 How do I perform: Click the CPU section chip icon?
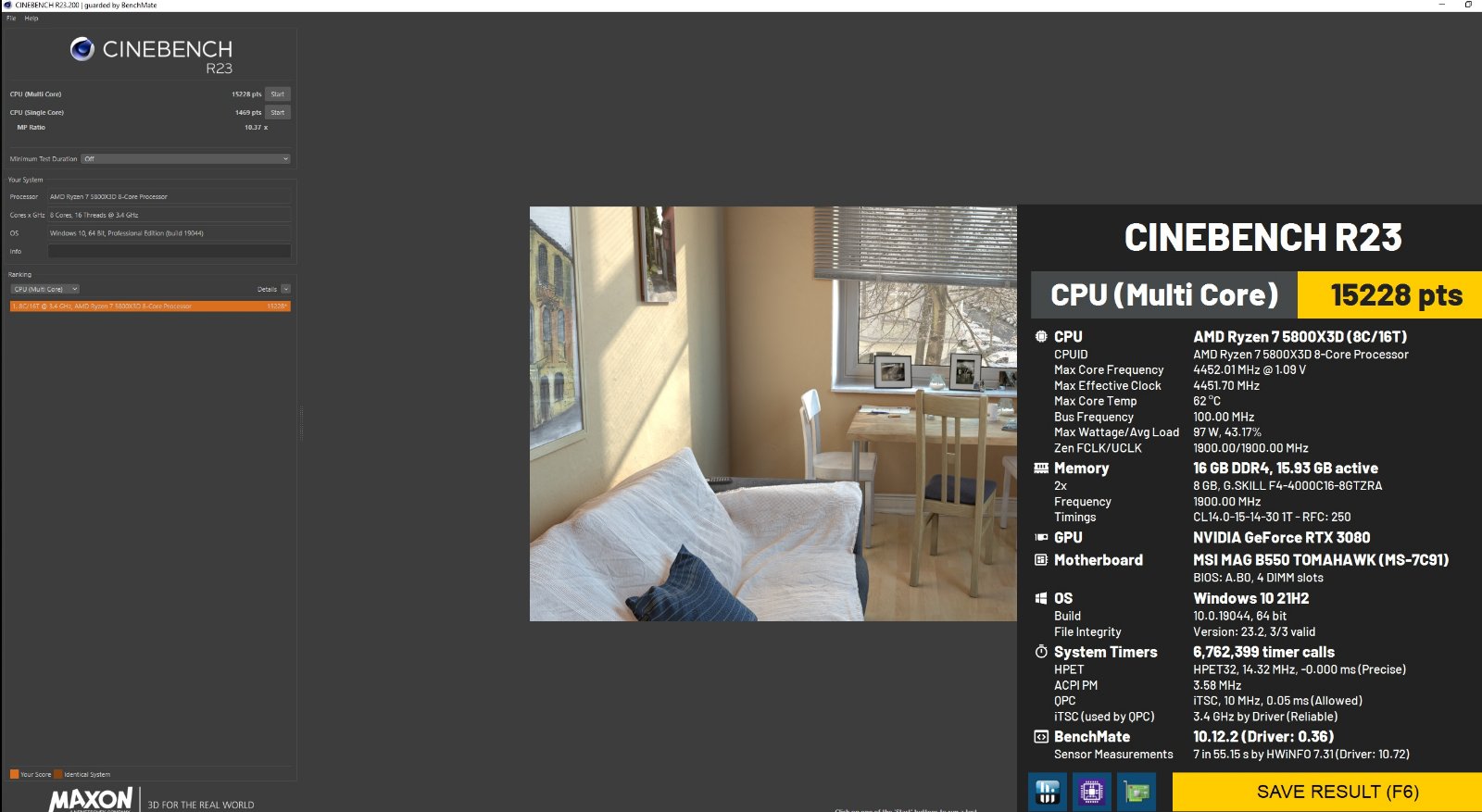[x=1041, y=337]
